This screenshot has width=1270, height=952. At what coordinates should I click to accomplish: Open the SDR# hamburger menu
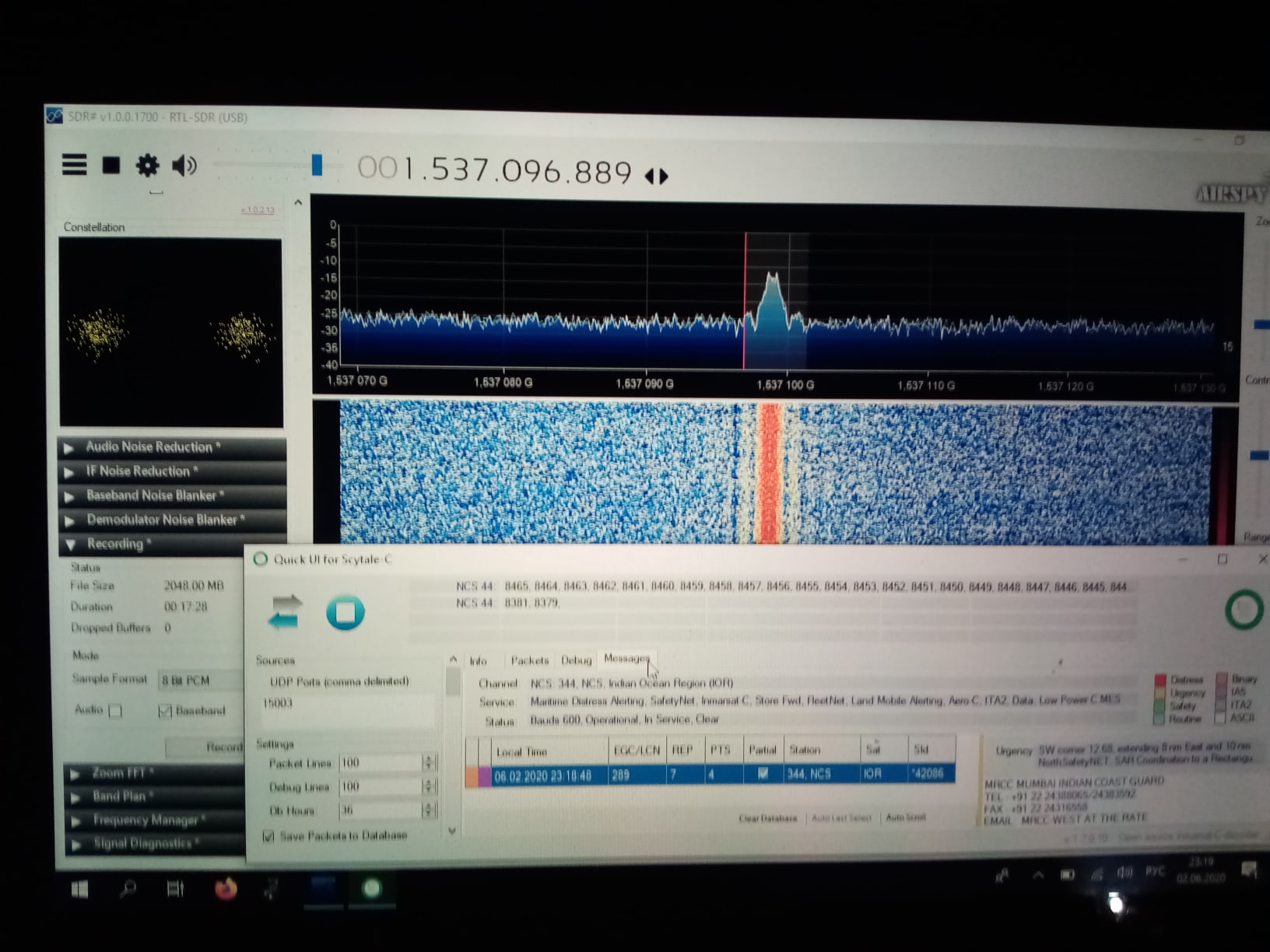coord(75,165)
